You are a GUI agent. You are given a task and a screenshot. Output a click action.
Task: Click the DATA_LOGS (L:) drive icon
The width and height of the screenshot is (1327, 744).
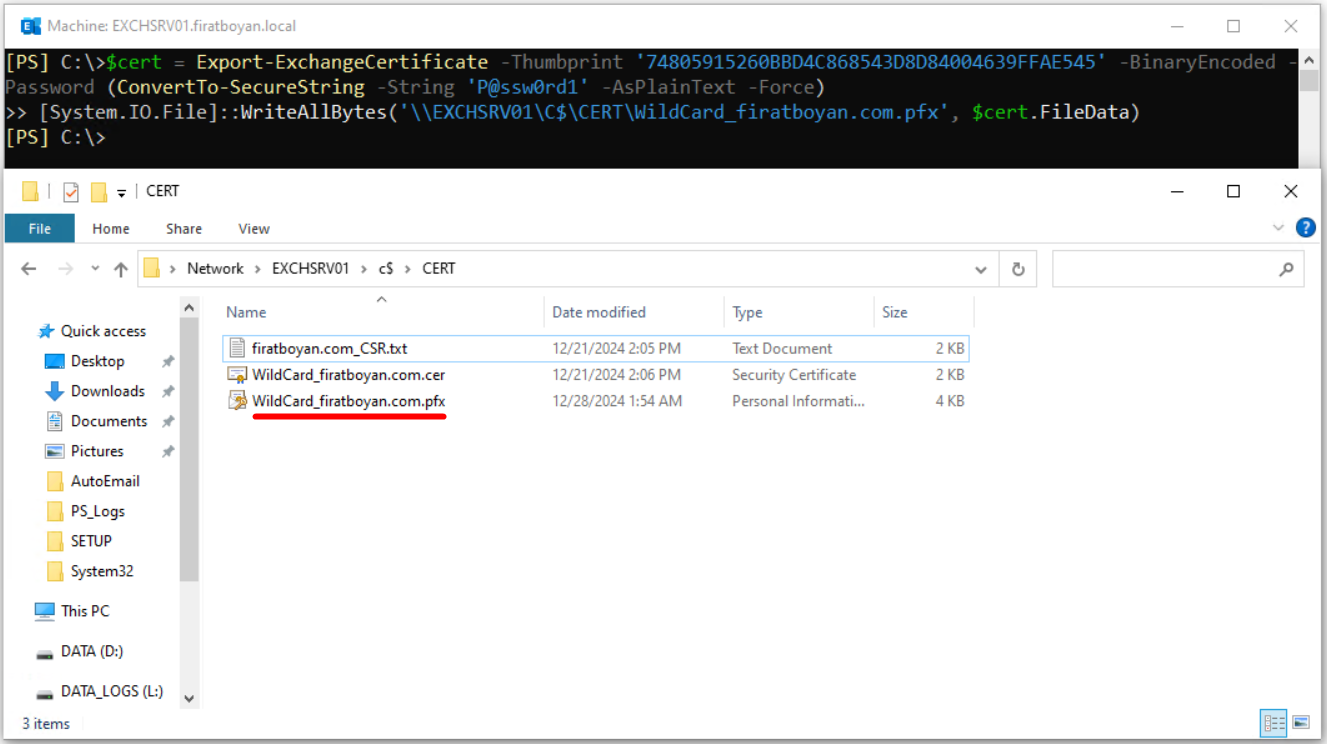tap(45, 693)
